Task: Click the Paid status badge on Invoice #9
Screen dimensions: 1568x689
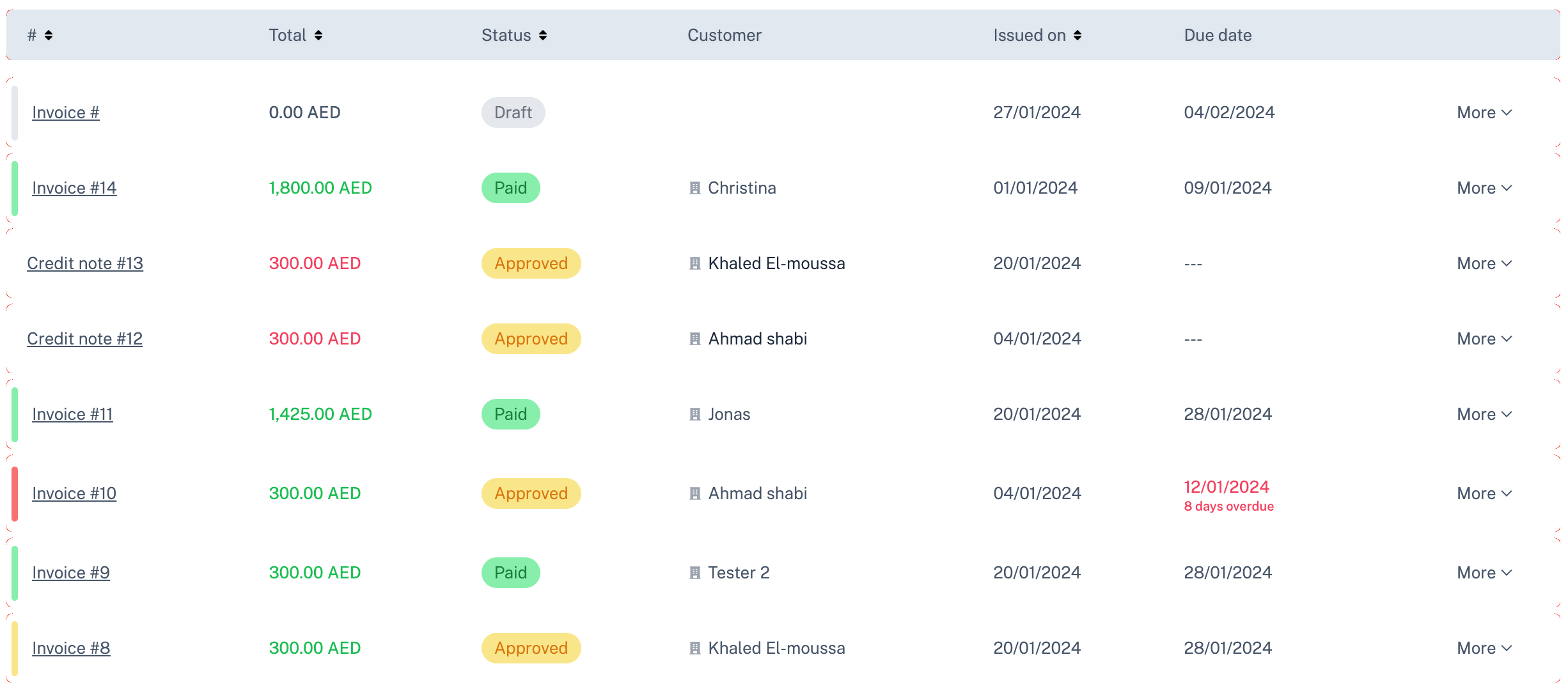Action: pos(510,573)
